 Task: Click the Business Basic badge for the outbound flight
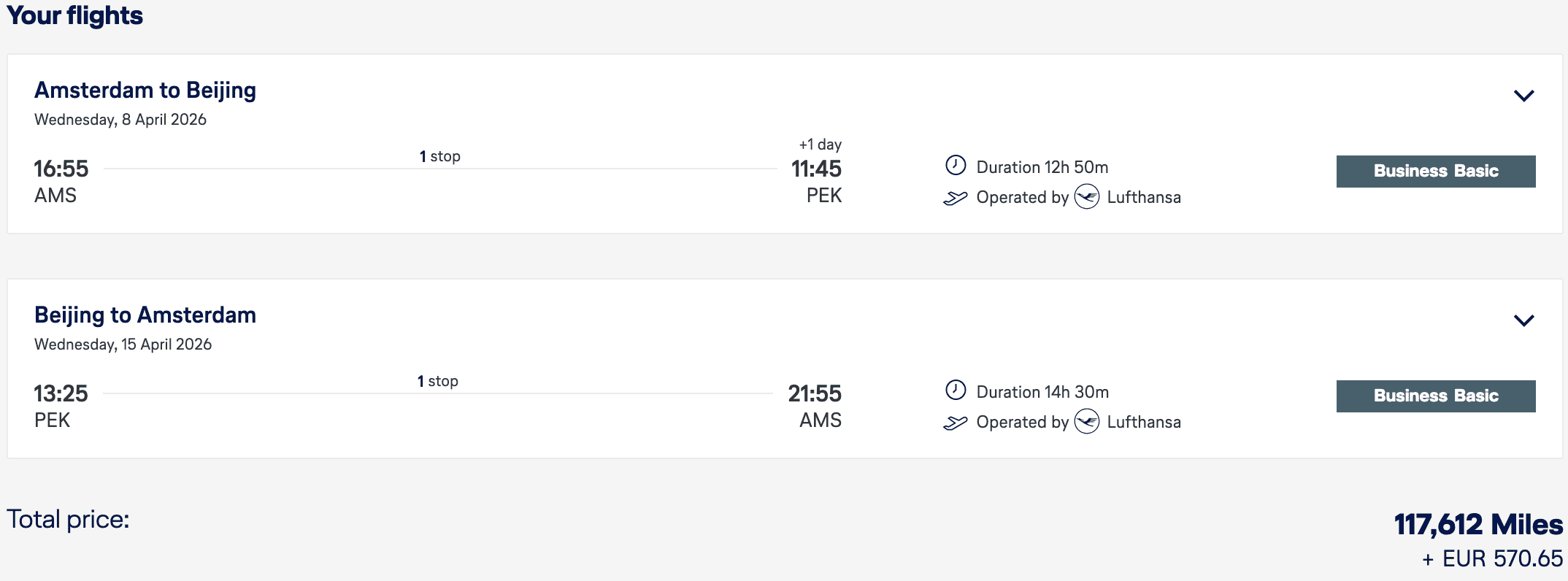click(x=1435, y=172)
